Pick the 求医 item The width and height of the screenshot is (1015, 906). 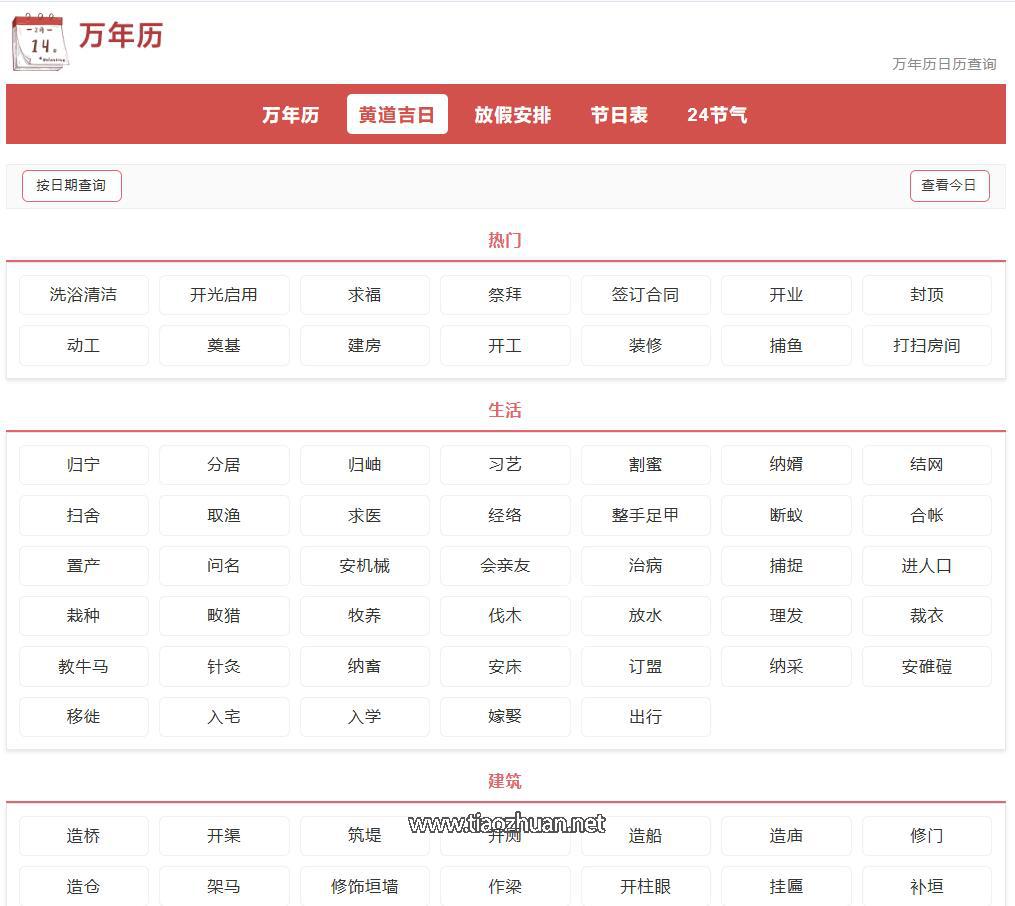click(364, 515)
